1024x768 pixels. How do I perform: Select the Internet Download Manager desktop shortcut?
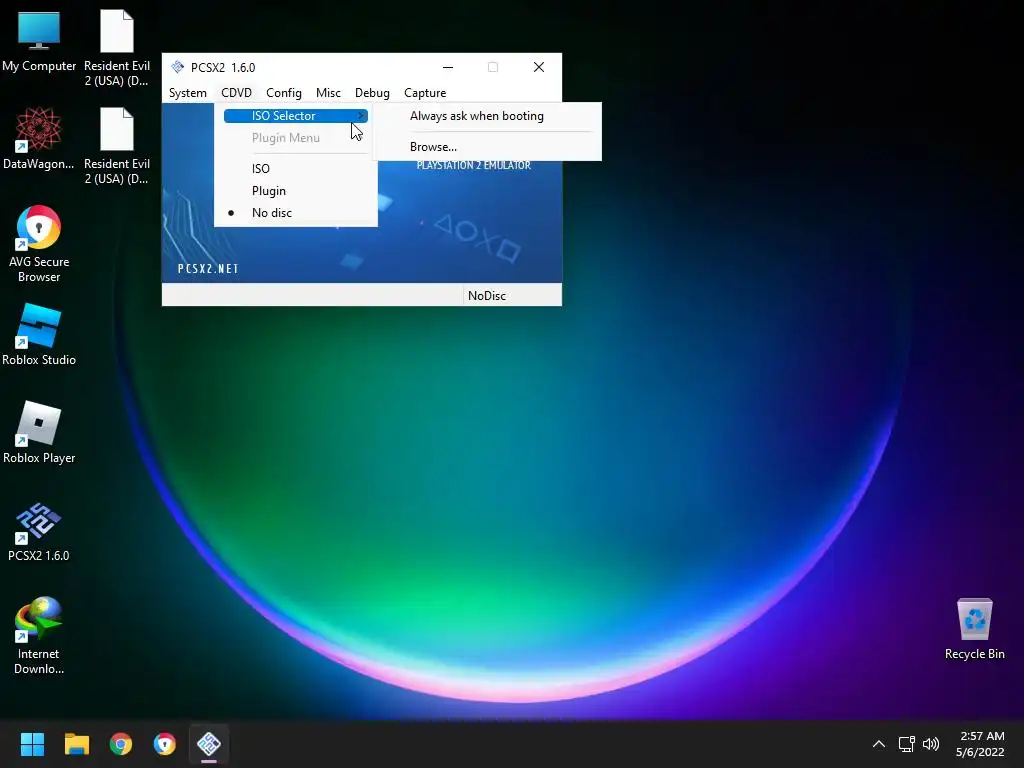(x=39, y=635)
